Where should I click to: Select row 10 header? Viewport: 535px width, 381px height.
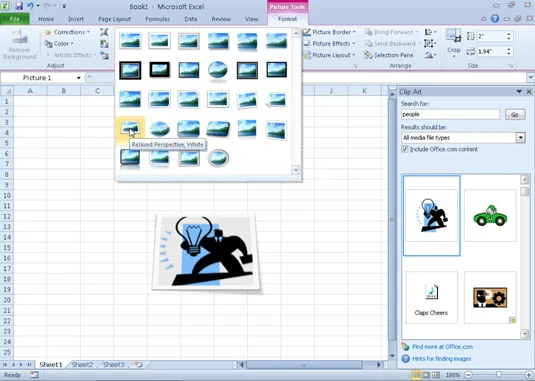[7, 195]
